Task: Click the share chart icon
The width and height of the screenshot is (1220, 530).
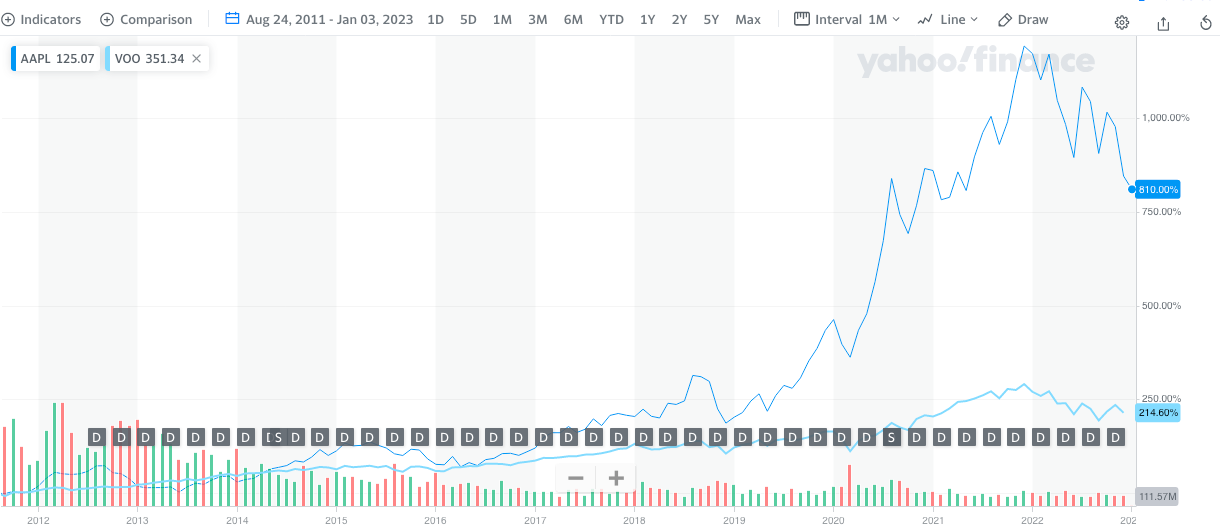Action: (x=1163, y=22)
